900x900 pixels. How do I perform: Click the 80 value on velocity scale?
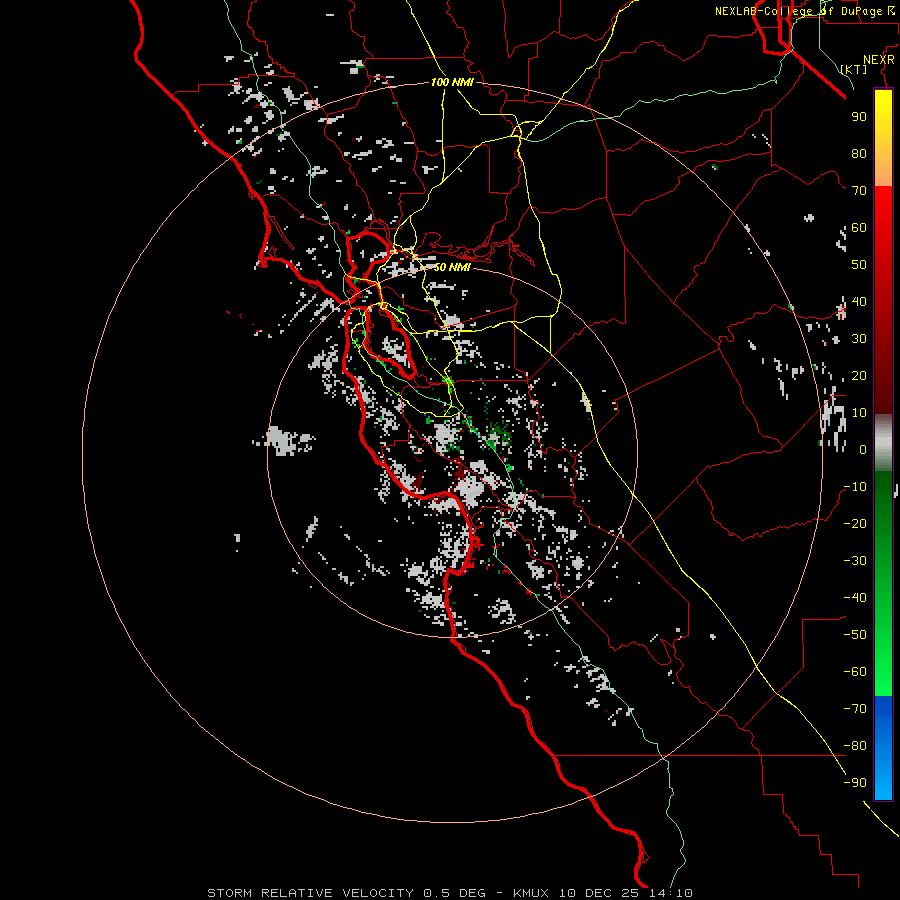pyautogui.click(x=859, y=154)
